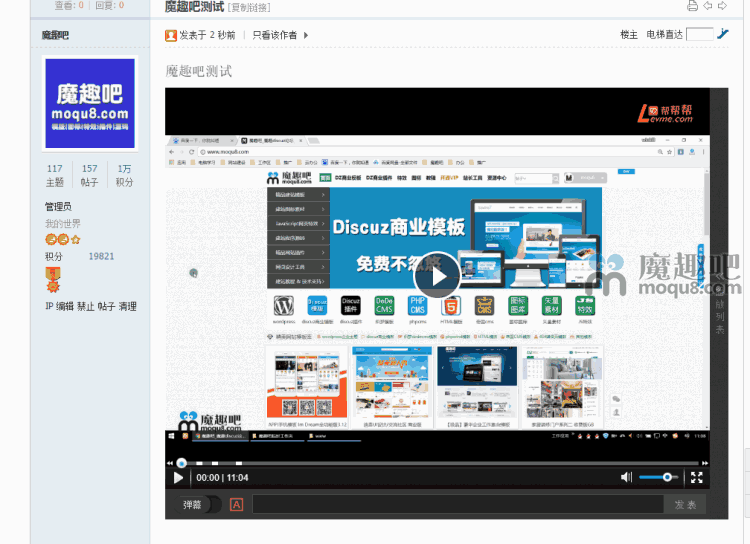Go to next thread via right arrow
The height and width of the screenshot is (544, 750).
tap(722, 6)
